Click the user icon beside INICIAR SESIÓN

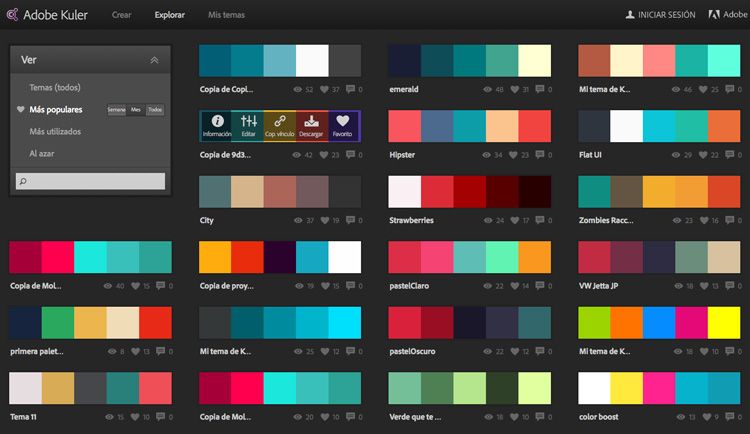point(630,15)
